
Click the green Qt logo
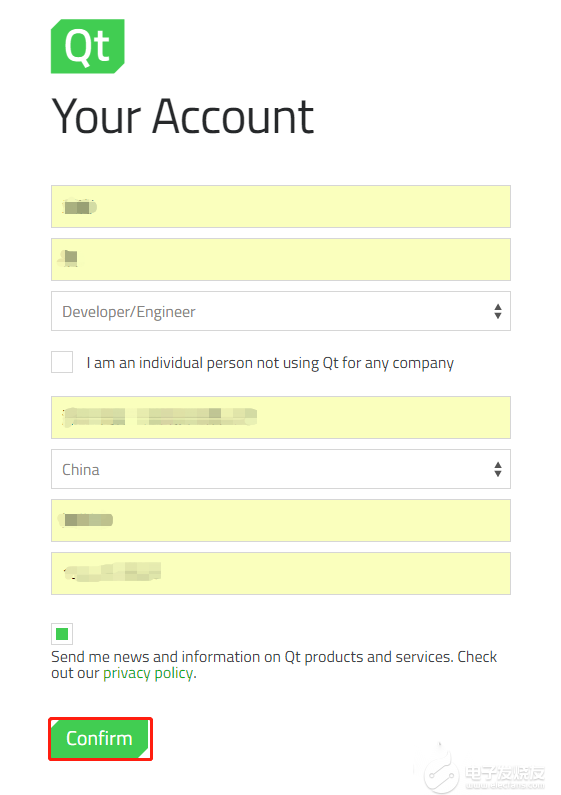pos(88,46)
